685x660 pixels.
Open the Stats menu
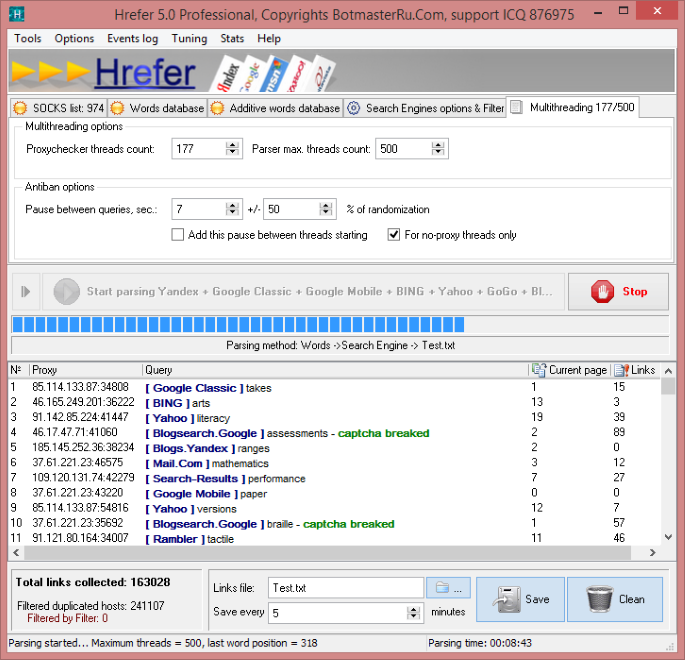232,38
